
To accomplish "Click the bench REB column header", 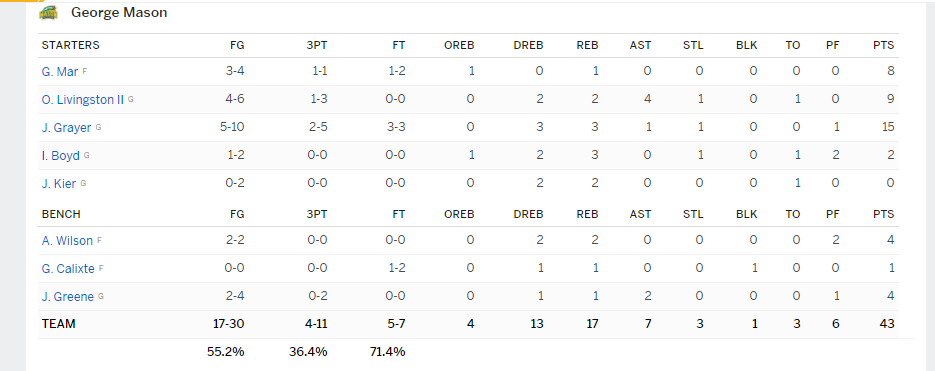I will coord(587,214).
